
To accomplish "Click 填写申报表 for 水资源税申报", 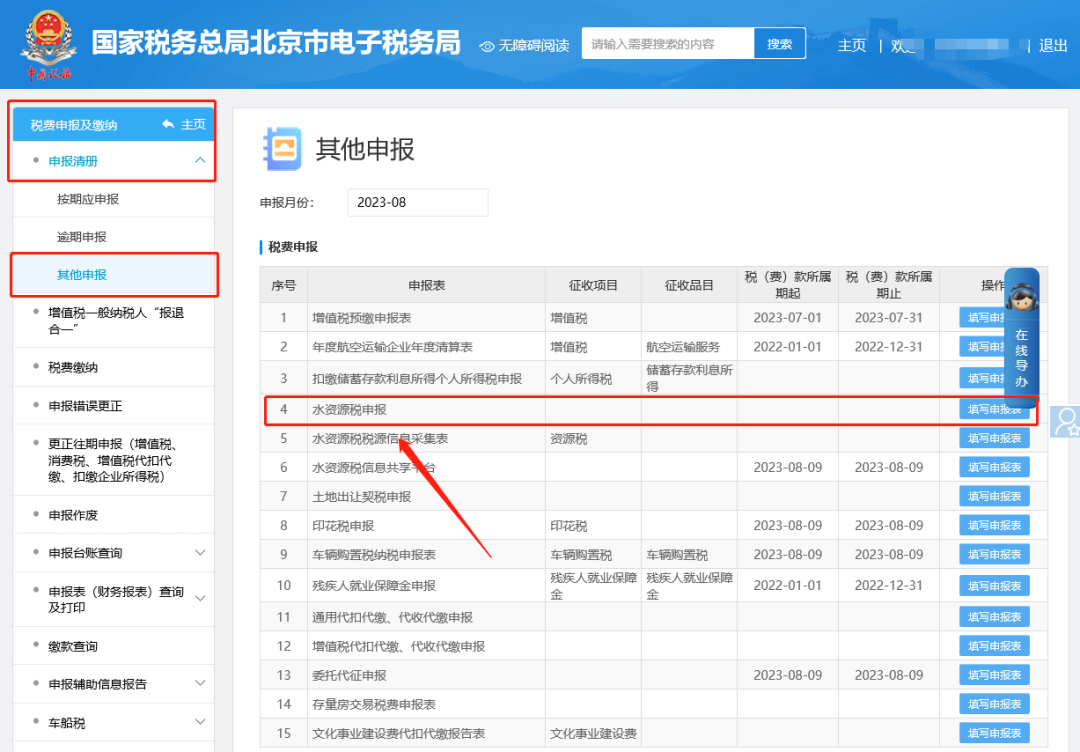I will (994, 409).
